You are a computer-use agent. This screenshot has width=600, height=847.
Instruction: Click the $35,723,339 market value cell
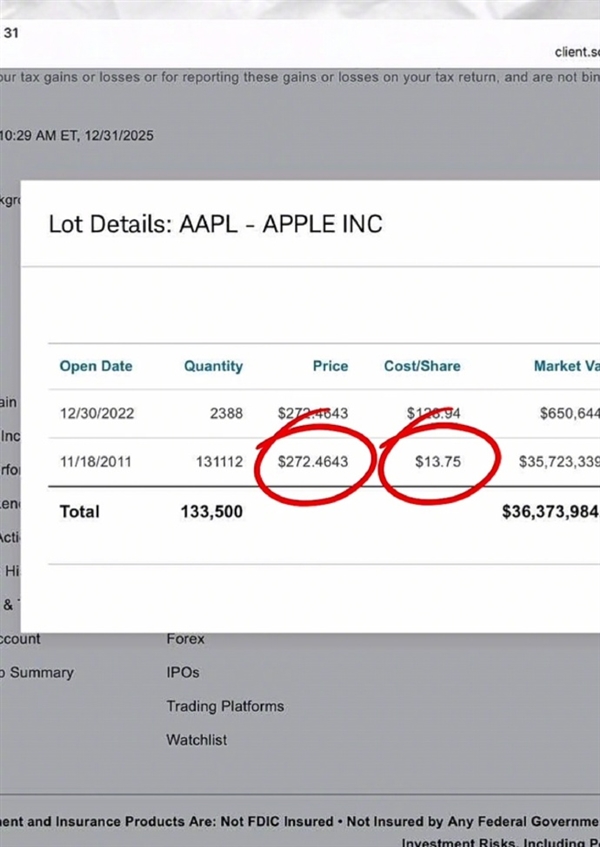559,462
